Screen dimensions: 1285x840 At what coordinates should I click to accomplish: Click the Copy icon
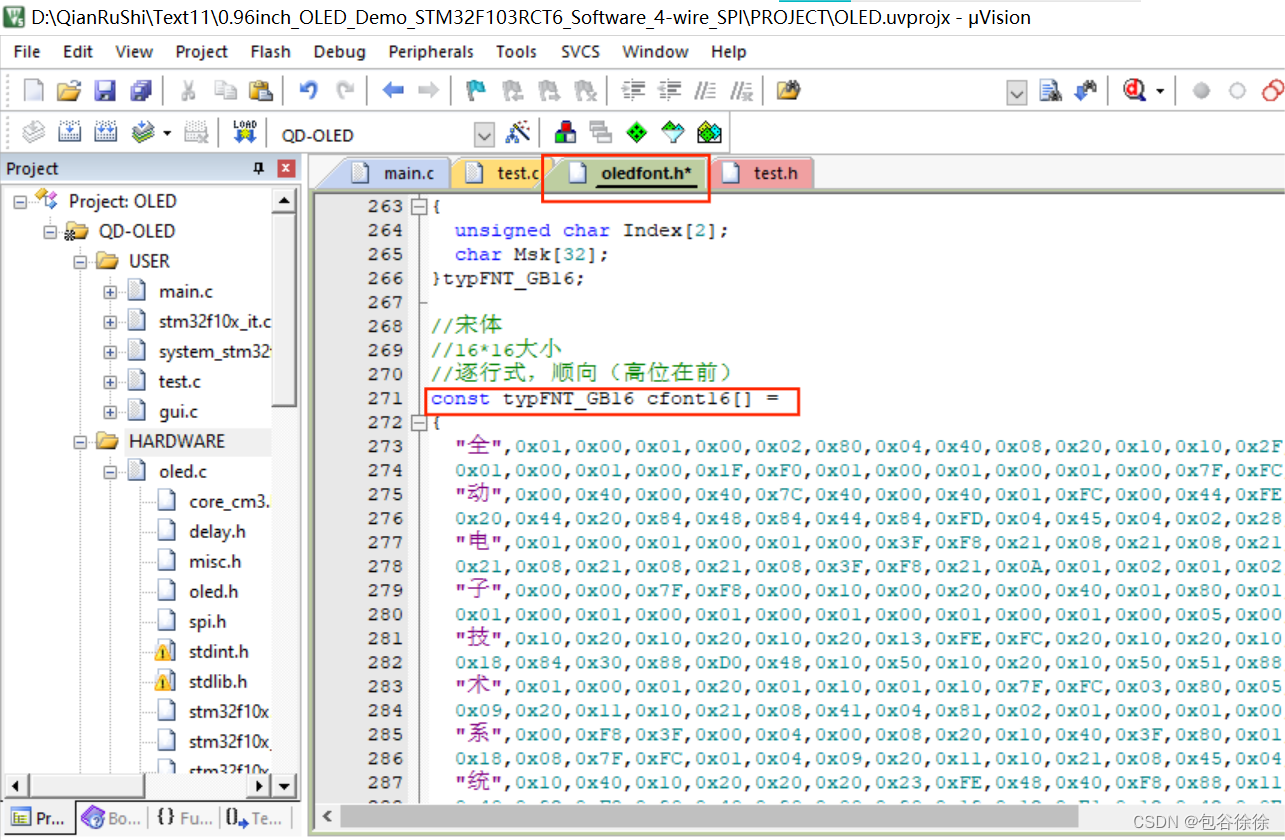[x=225, y=91]
